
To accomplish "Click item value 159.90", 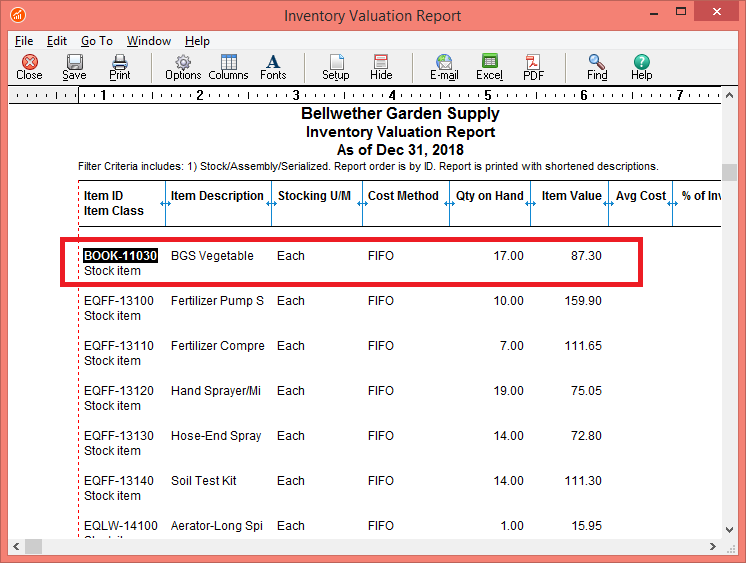I will [x=583, y=301].
